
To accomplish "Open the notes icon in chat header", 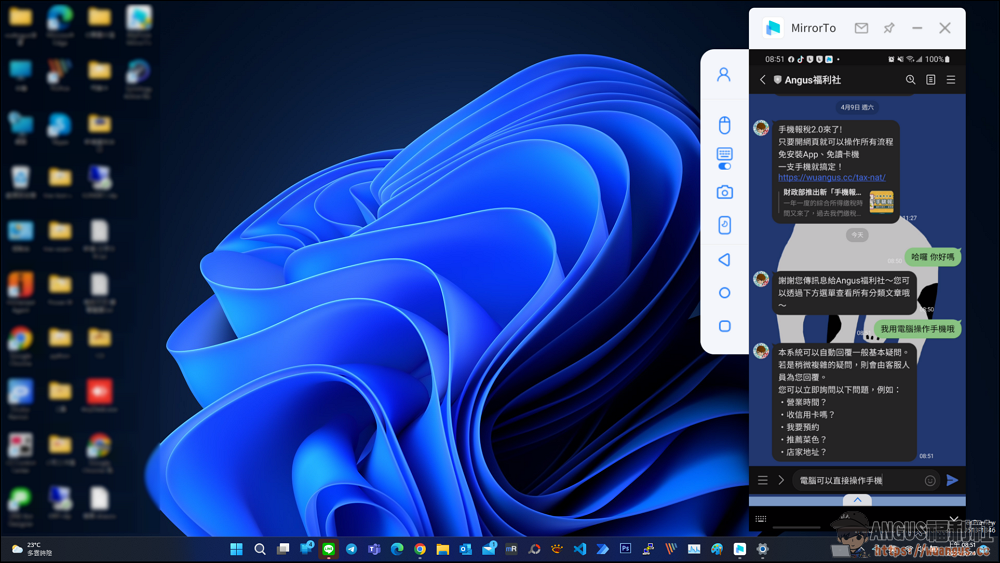I will coord(930,80).
